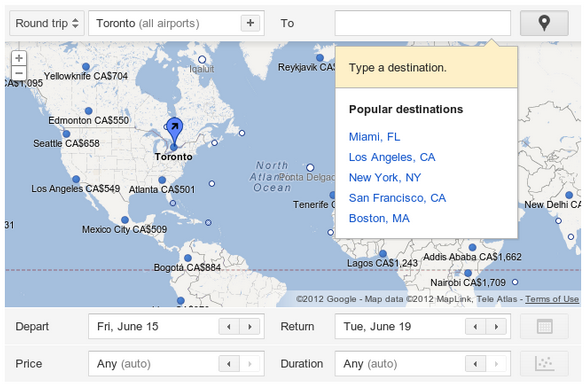This screenshot has height=386, width=586.
Task: Open the Terms of Use link
Action: point(552,299)
